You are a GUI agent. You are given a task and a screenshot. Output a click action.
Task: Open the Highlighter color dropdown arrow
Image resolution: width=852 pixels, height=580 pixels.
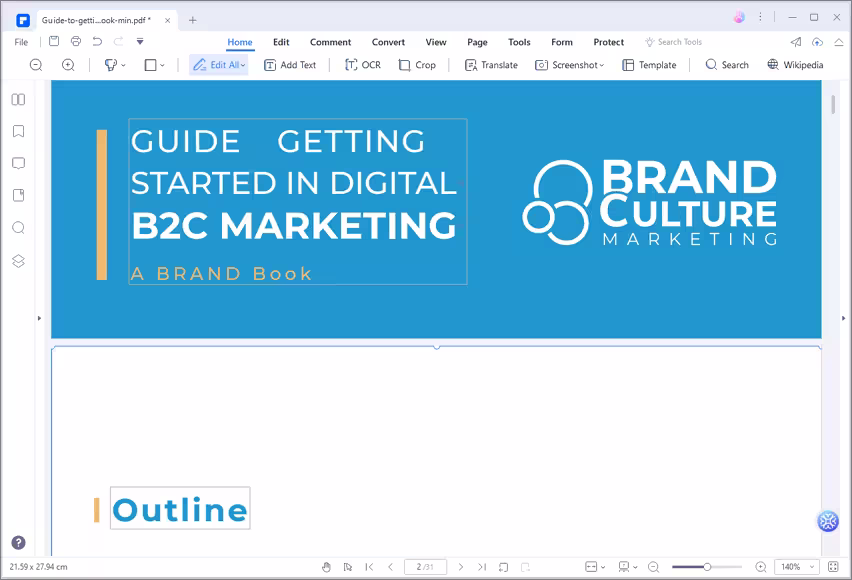[123, 65]
